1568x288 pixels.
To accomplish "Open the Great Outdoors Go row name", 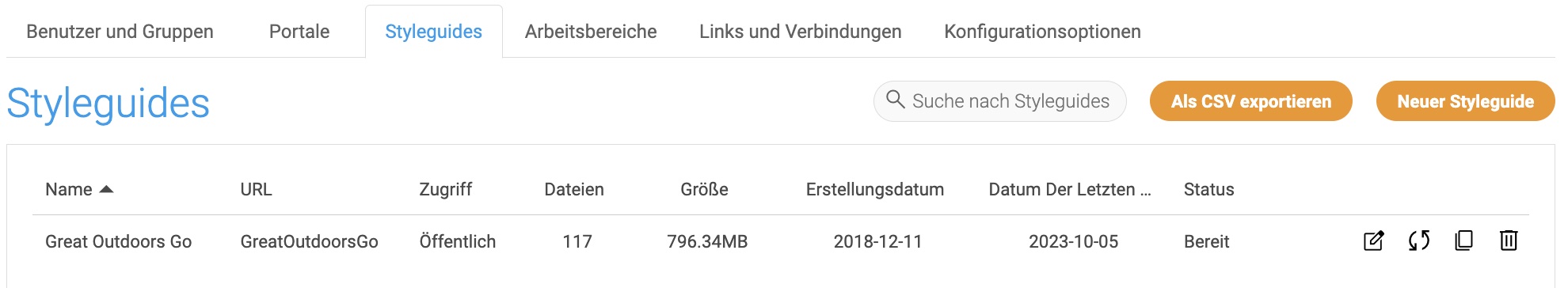I will tap(118, 241).
